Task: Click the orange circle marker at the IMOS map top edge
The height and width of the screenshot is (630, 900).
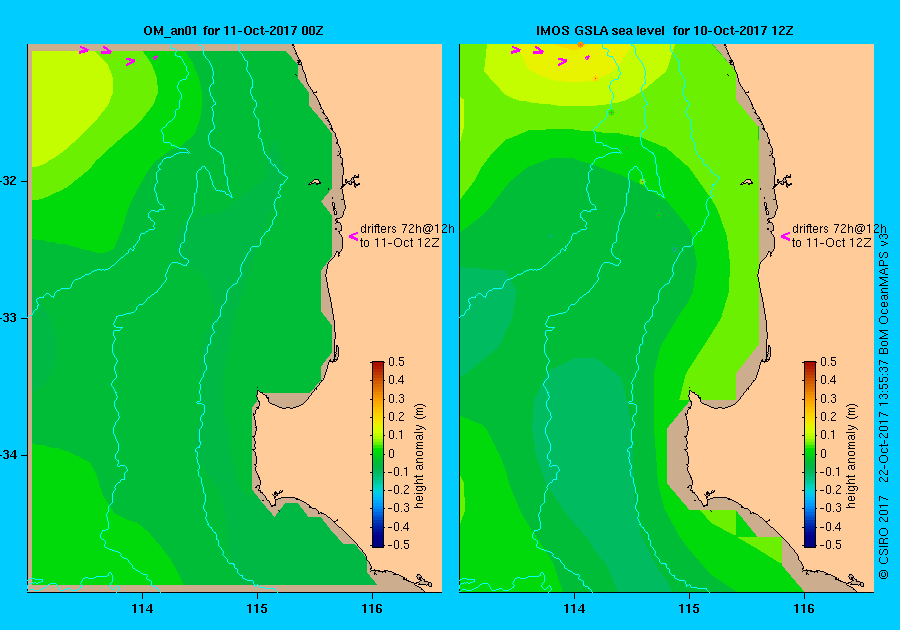Action: click(x=580, y=45)
